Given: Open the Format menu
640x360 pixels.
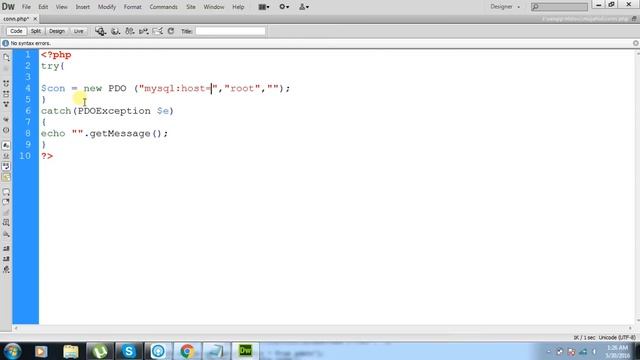Looking at the screenshot, I should pyautogui.click(x=133, y=7).
